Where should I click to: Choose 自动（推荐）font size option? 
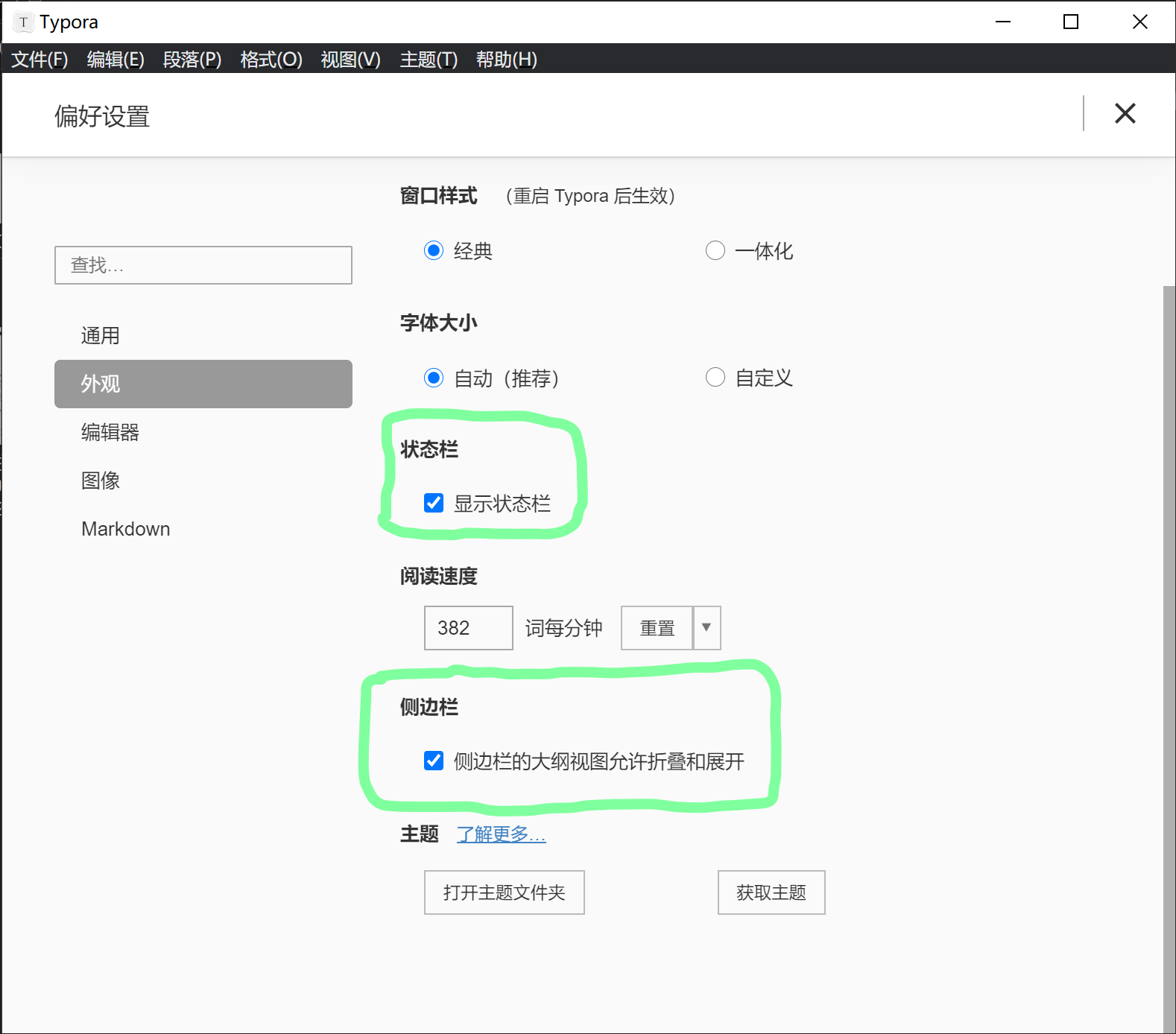click(x=434, y=378)
